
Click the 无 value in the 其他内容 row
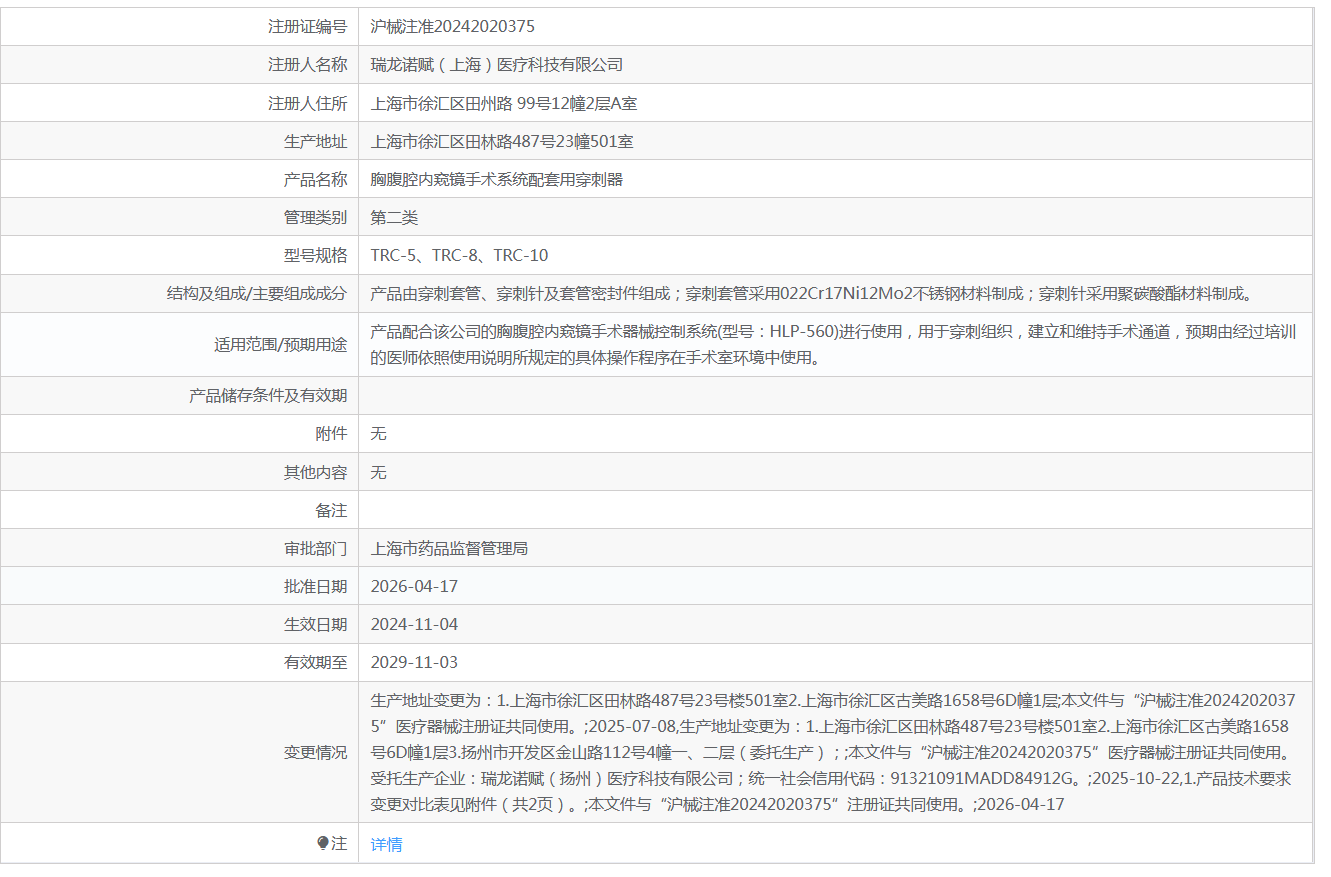379,472
